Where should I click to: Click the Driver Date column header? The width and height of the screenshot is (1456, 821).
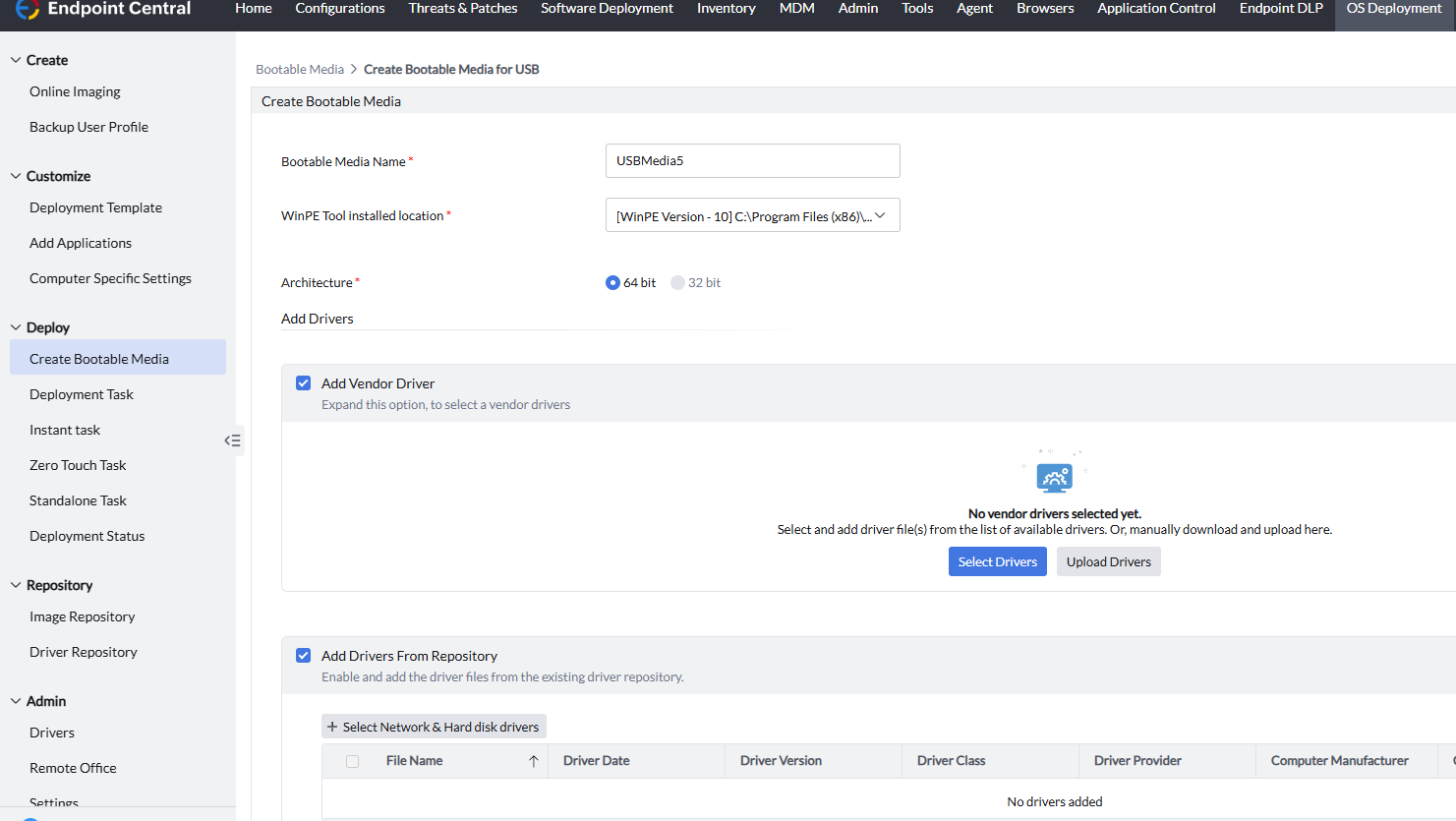tap(597, 761)
